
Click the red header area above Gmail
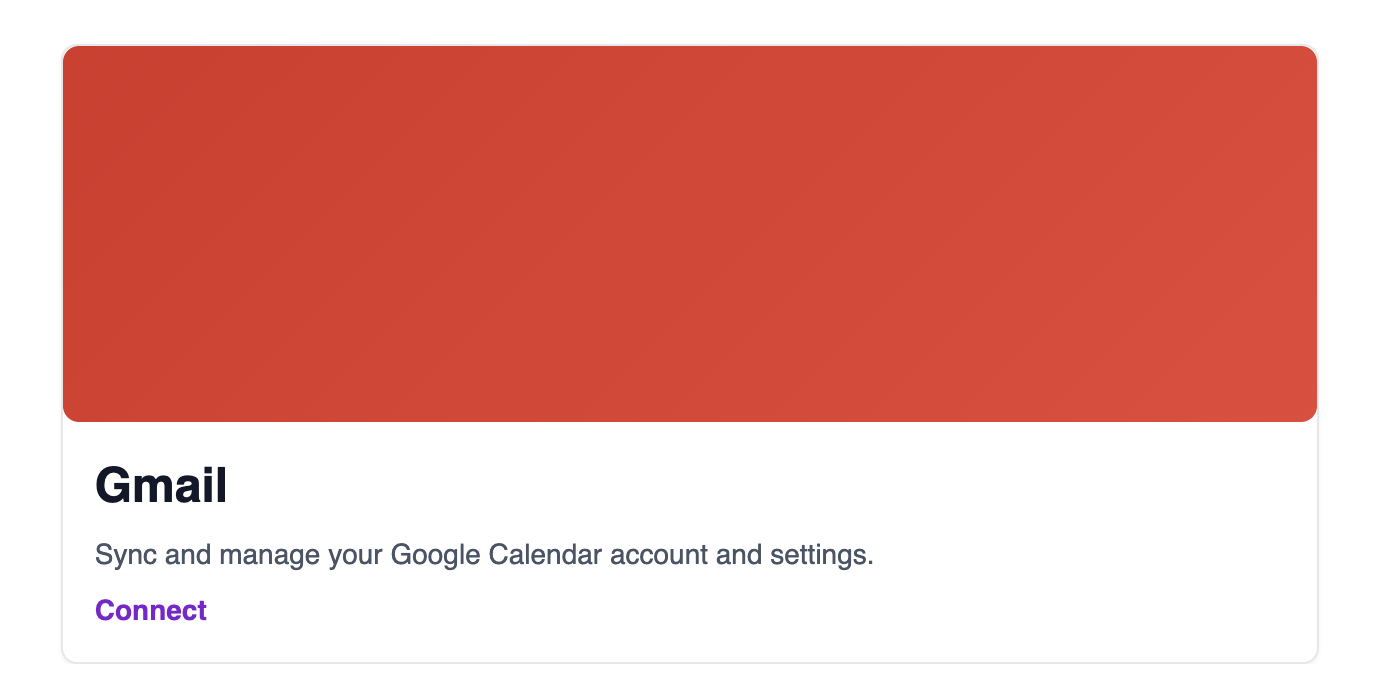click(x=689, y=234)
